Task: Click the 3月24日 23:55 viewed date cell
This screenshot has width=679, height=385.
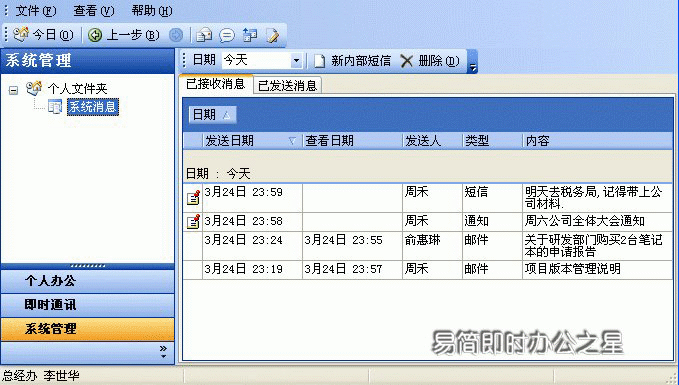Action: coord(352,246)
